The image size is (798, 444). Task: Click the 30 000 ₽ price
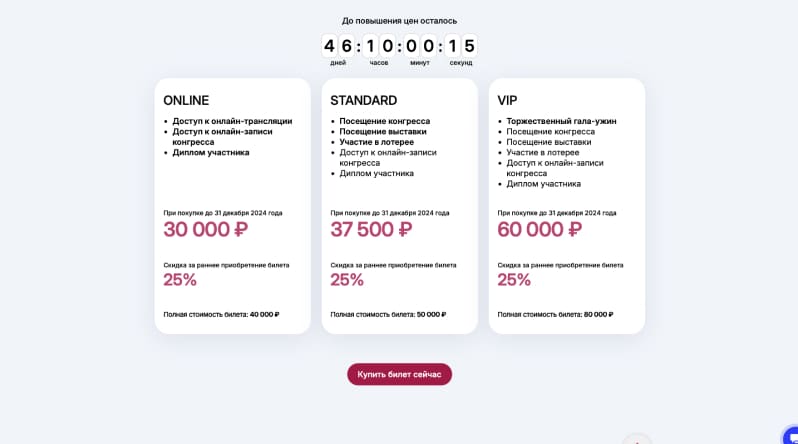206,230
